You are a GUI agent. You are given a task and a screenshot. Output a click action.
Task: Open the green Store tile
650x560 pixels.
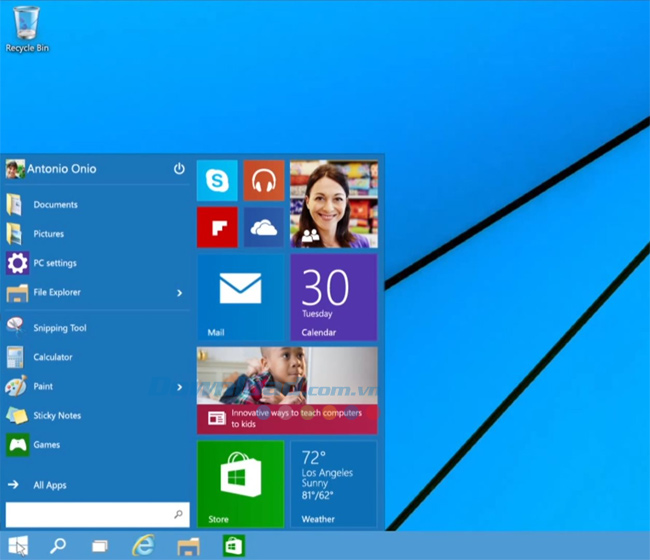pos(240,484)
